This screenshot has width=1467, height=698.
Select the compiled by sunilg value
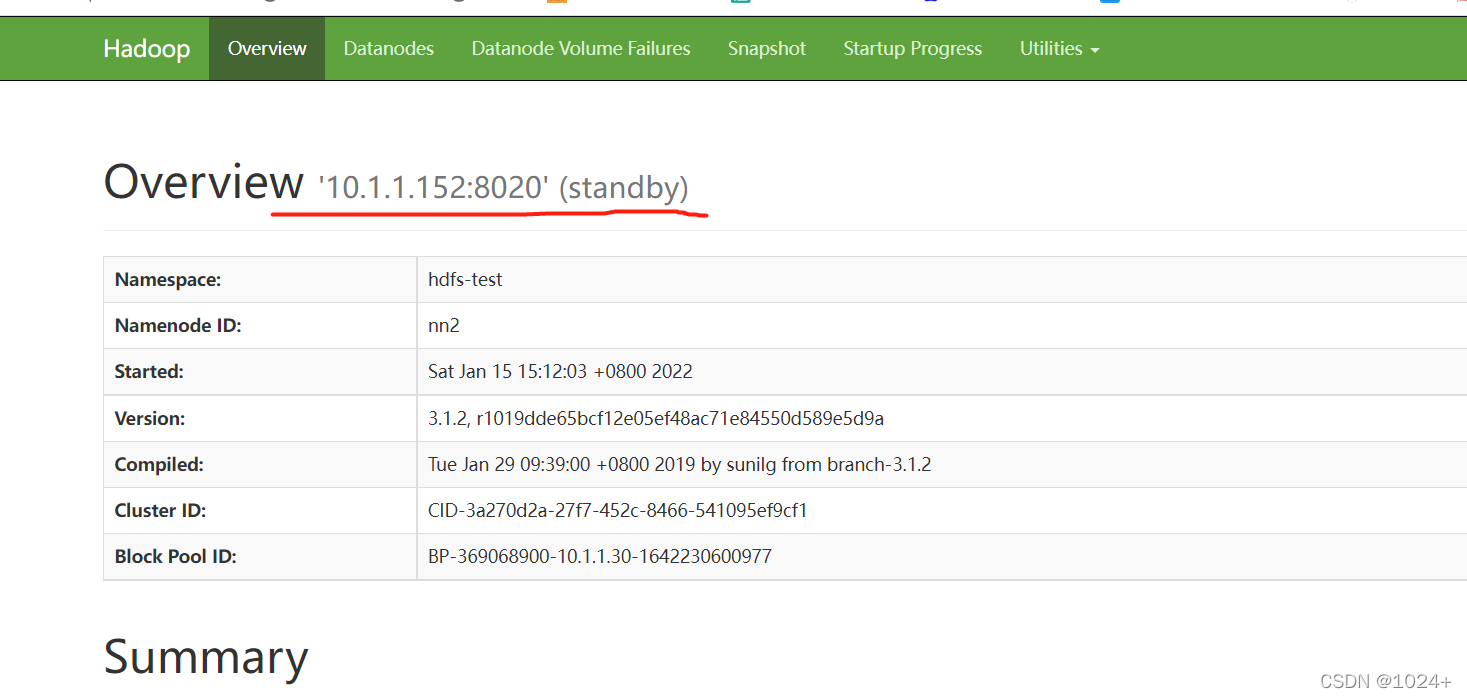(680, 464)
